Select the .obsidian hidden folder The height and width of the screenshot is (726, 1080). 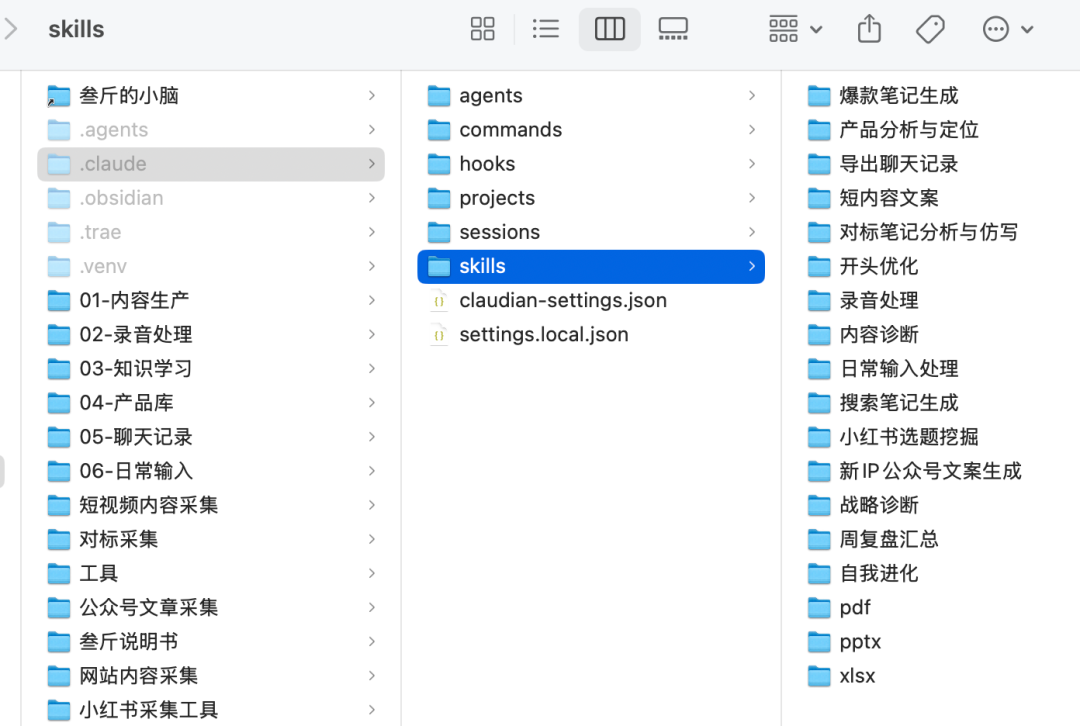pyautogui.click(x=121, y=198)
